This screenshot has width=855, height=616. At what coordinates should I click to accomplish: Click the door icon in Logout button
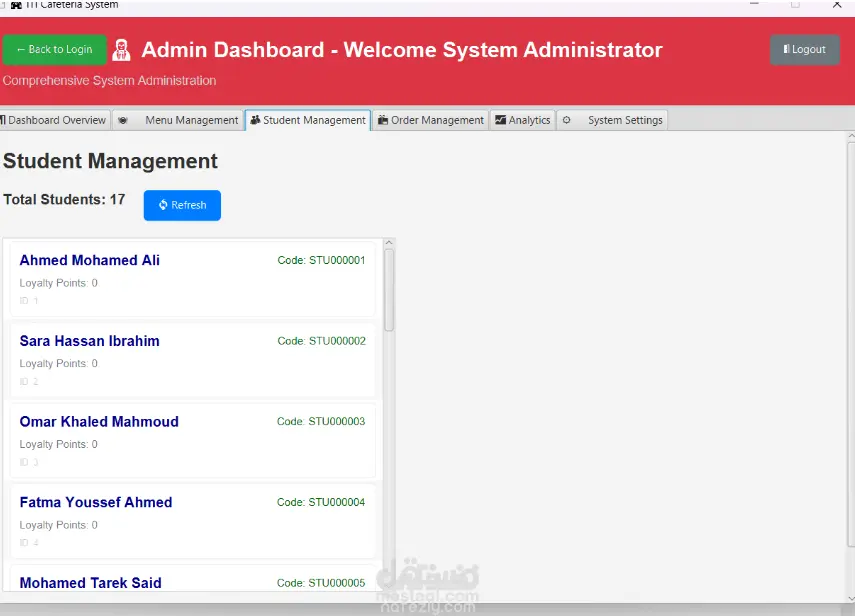click(786, 49)
